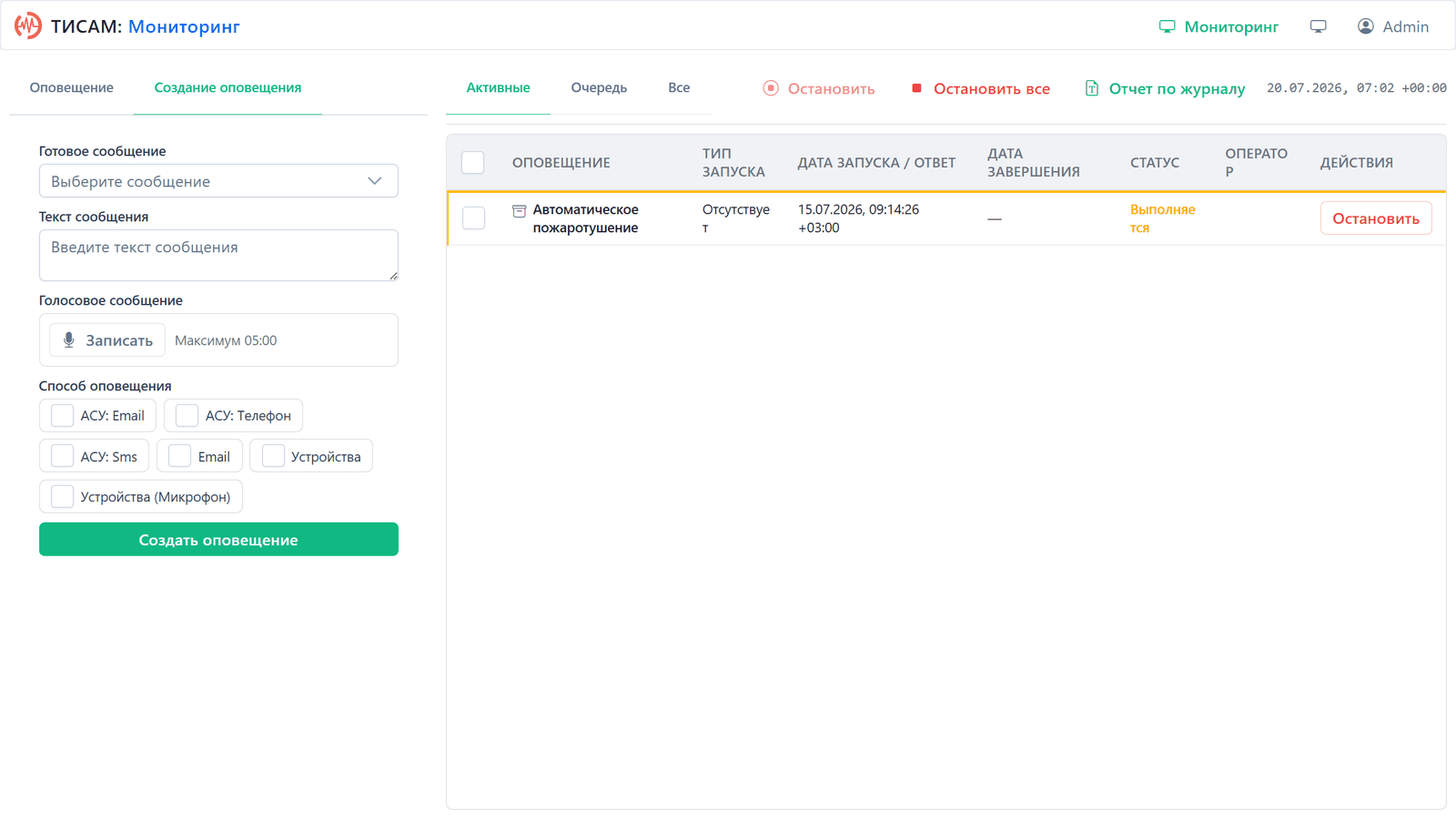The image size is (1456, 819).
Task: Click the ТИСАМ heartbeat logo icon
Action: [28, 25]
